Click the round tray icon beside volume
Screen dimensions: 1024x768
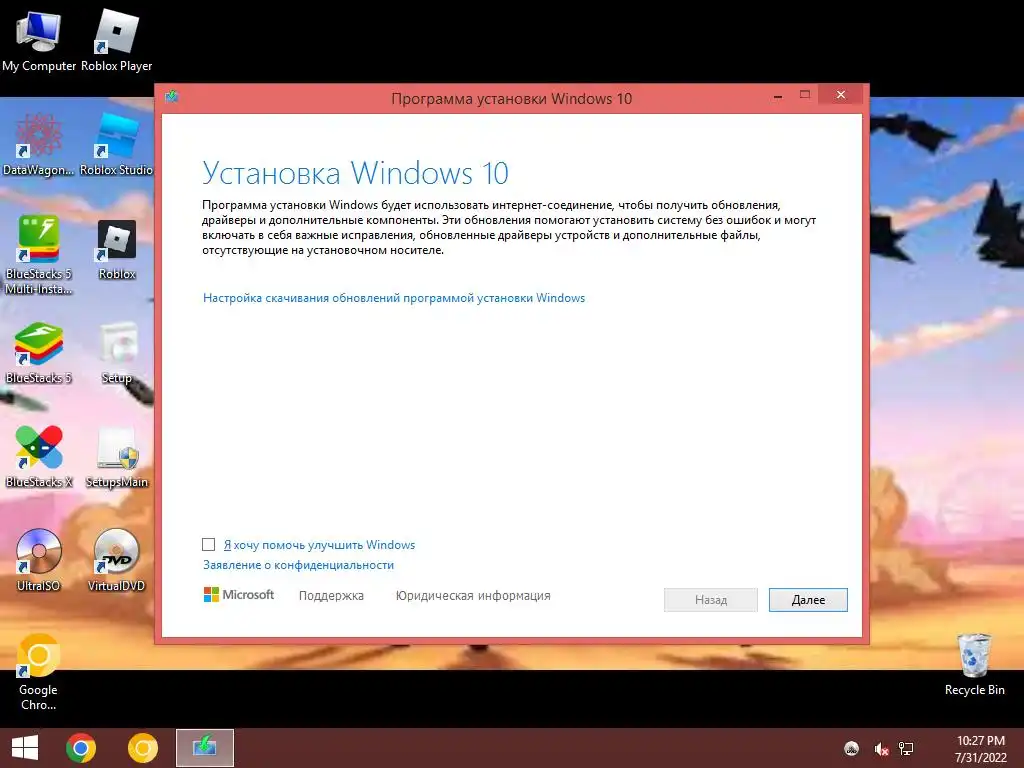coord(852,749)
